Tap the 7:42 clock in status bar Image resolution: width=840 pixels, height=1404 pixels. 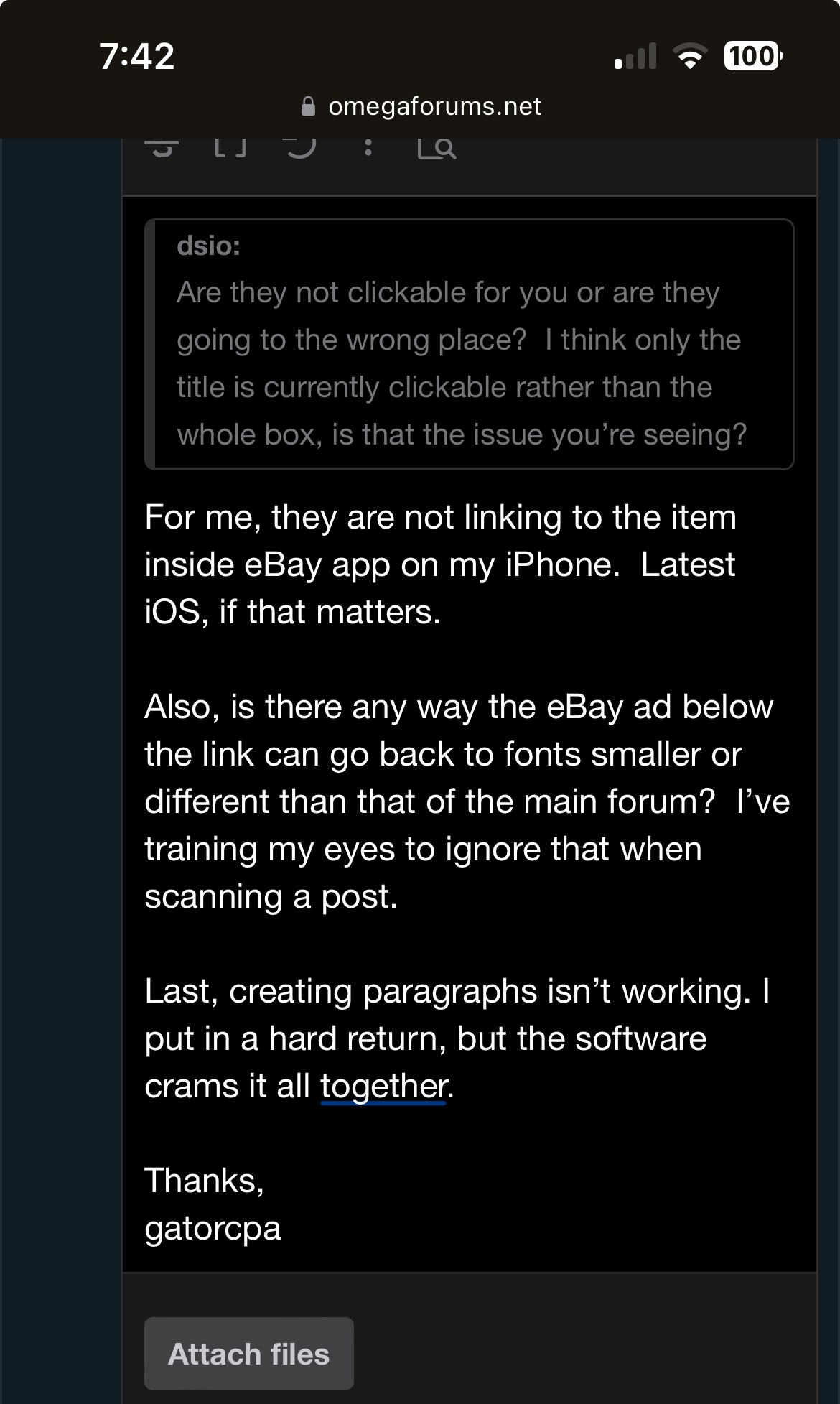tap(137, 56)
